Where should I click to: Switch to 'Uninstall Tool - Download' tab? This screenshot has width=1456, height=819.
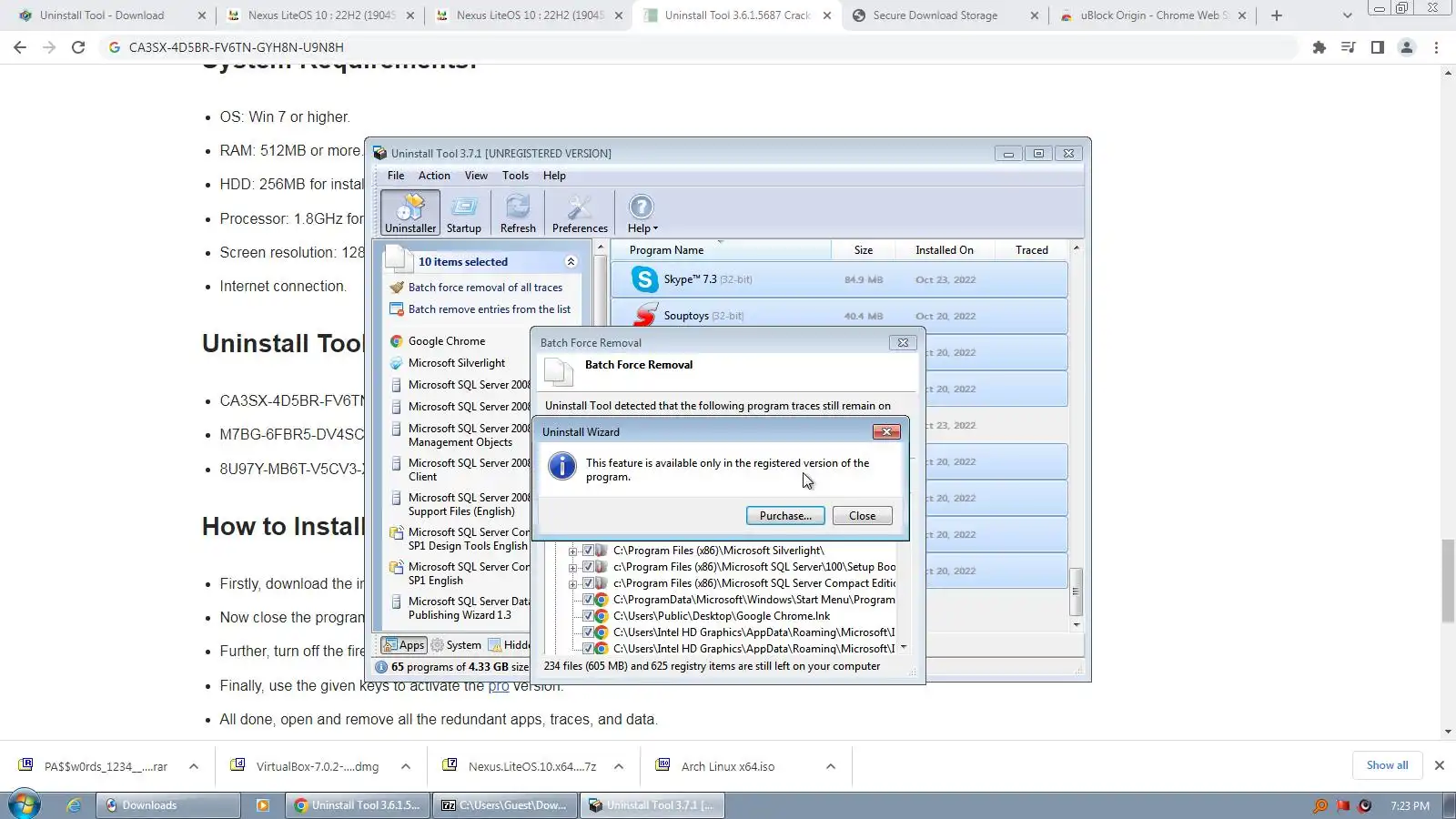111,15
